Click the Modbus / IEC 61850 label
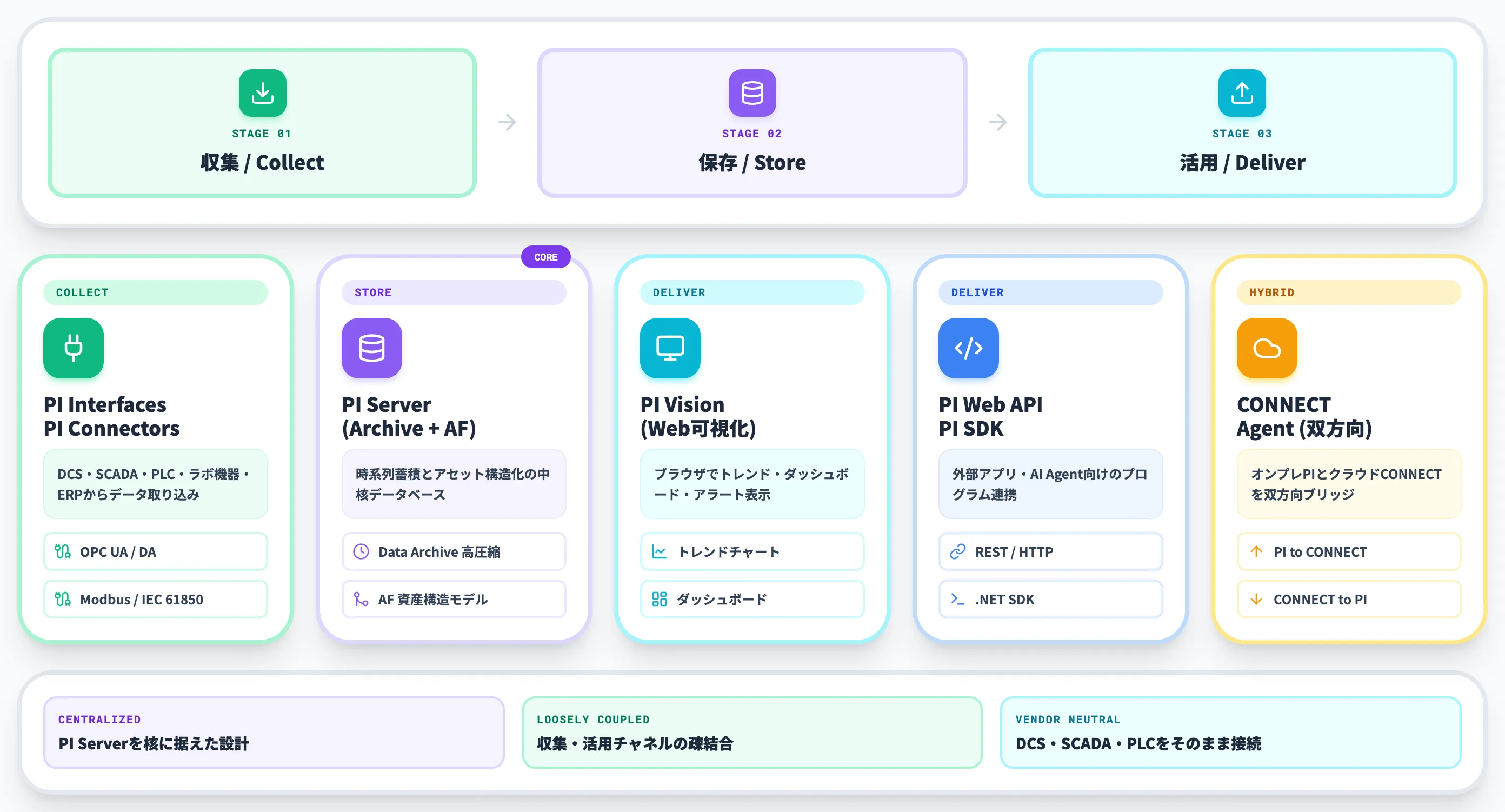 pyautogui.click(x=142, y=600)
